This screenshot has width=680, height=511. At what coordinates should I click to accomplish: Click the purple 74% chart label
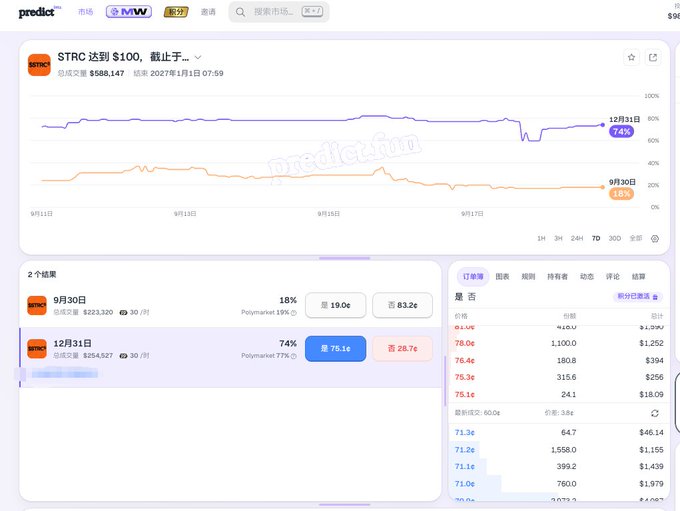621,131
